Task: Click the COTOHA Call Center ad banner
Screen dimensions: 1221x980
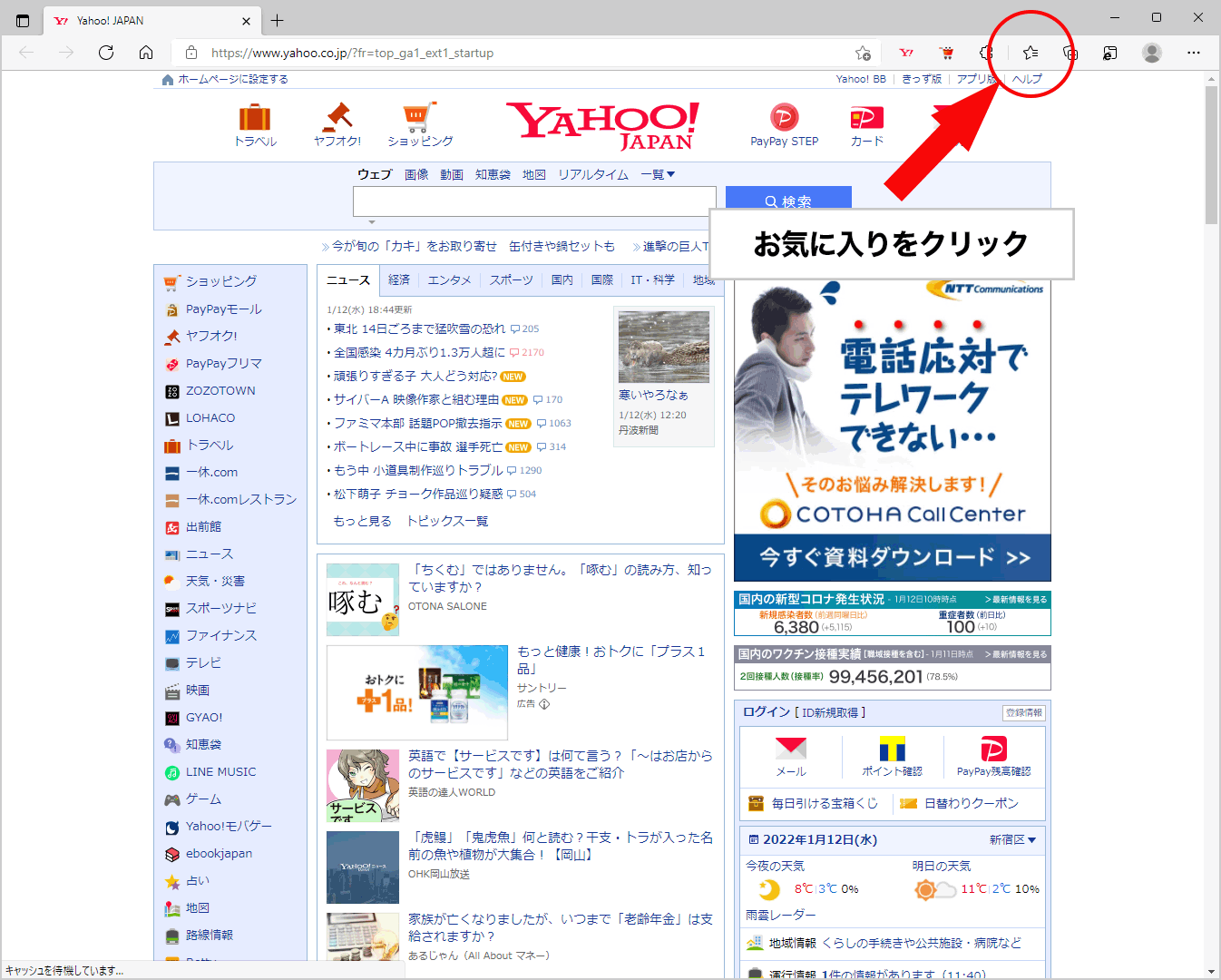Action: coord(893,430)
